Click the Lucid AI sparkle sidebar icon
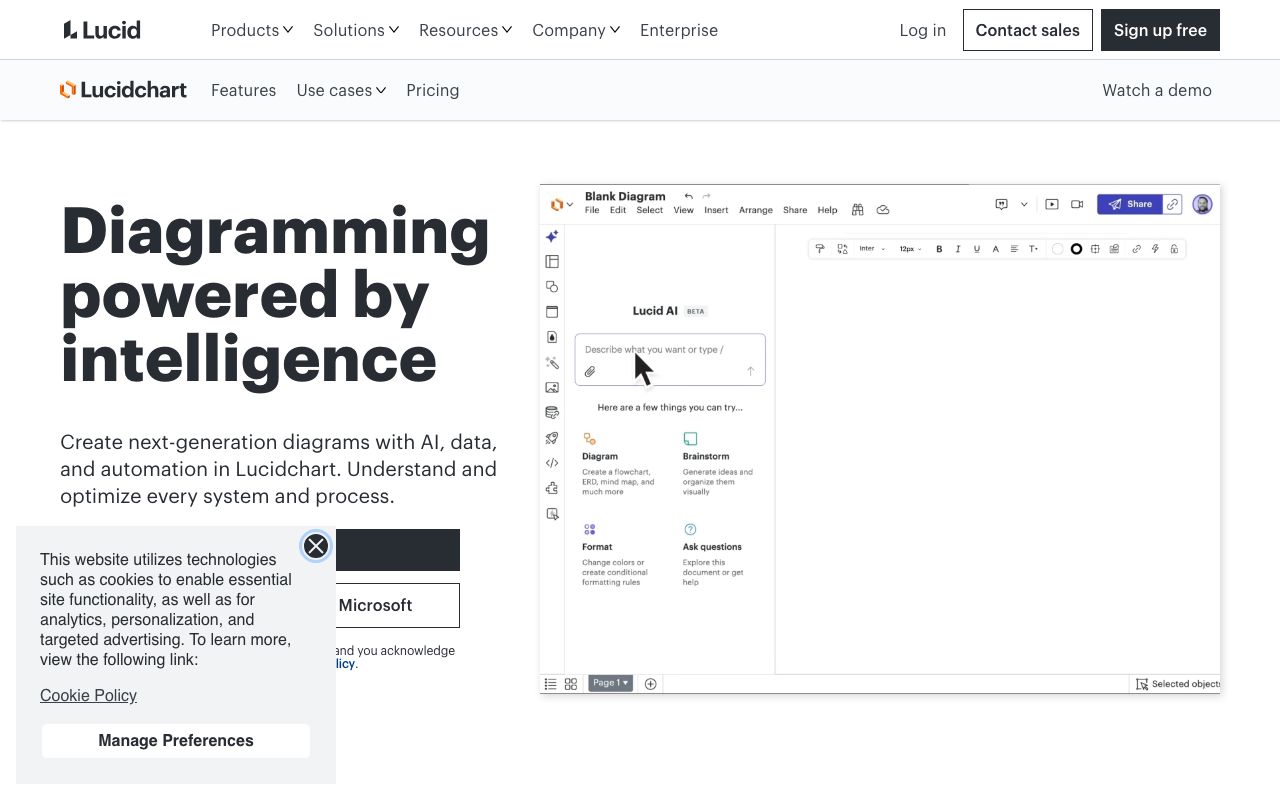Viewport: 1280px width, 800px height. click(x=552, y=237)
